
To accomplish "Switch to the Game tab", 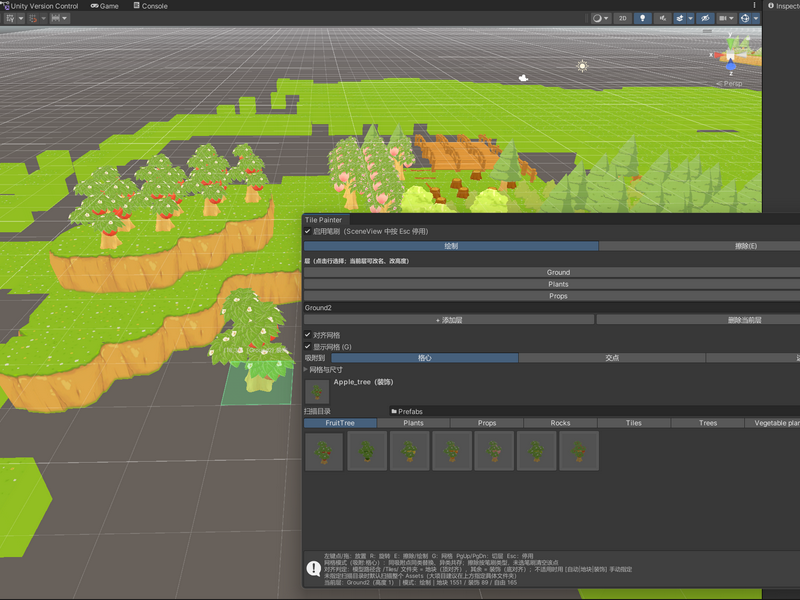I will [x=105, y=6].
